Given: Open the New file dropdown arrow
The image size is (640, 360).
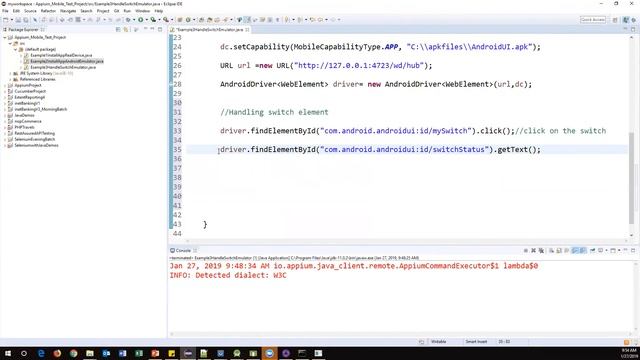Looking at the screenshot, I should pos(11,20).
